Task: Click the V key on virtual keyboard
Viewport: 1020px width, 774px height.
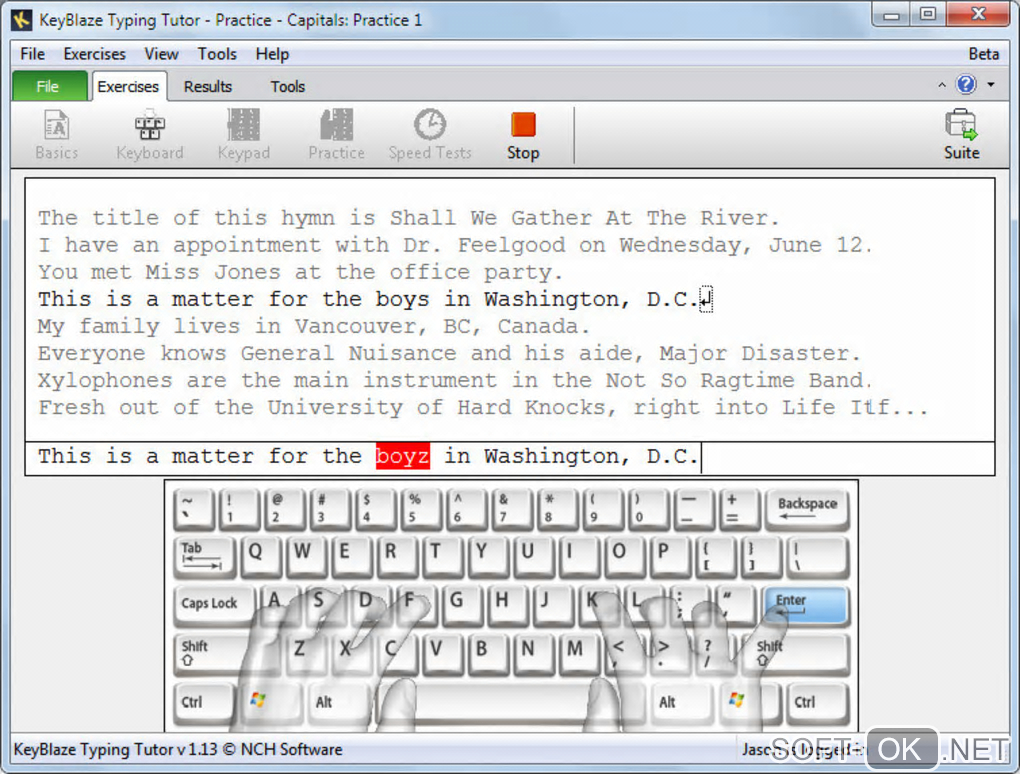Action: click(442, 653)
